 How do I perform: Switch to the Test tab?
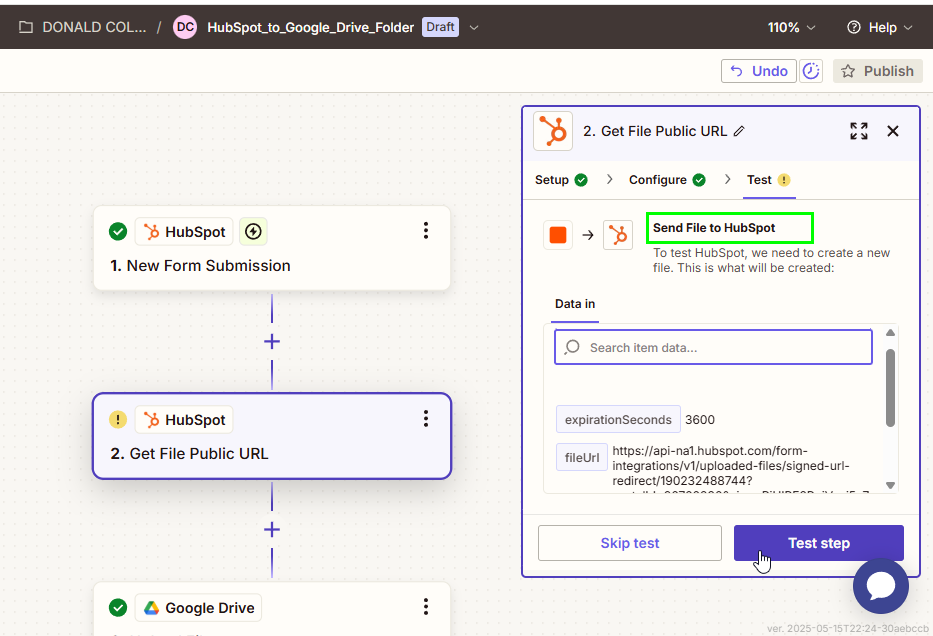(x=768, y=180)
